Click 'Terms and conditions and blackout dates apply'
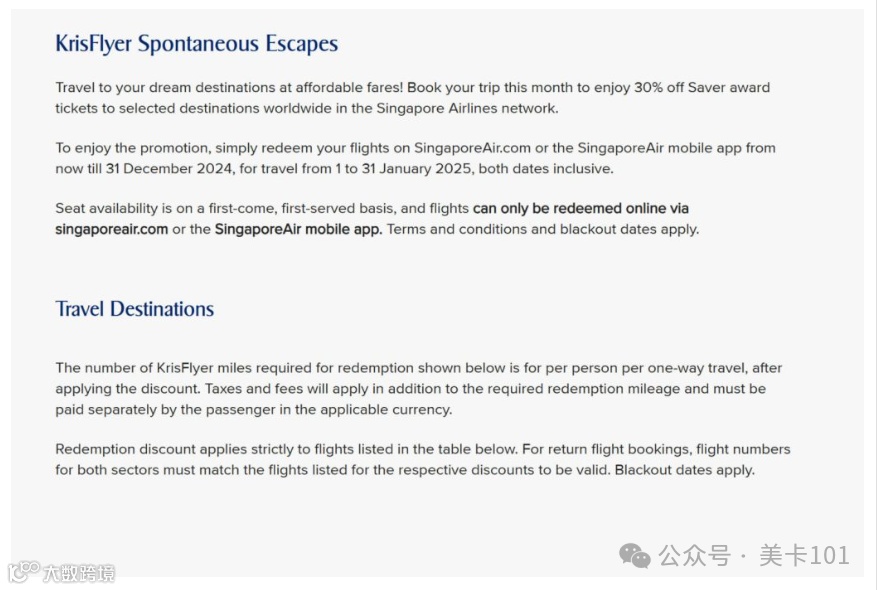Viewport: 877px width, 590px height. (x=543, y=229)
